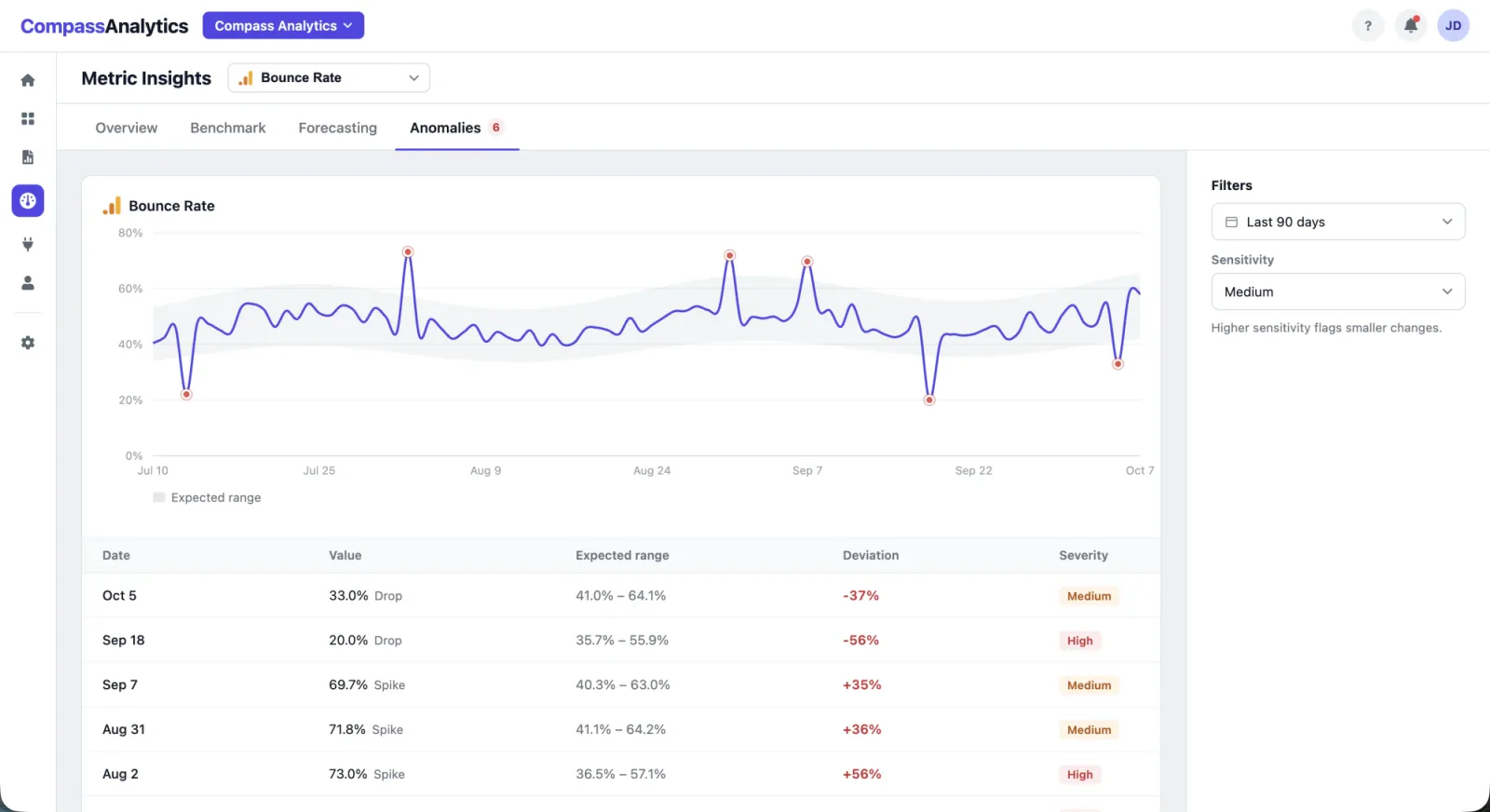Click the -37% deviation value
The height and width of the screenshot is (812, 1490).
click(861, 596)
